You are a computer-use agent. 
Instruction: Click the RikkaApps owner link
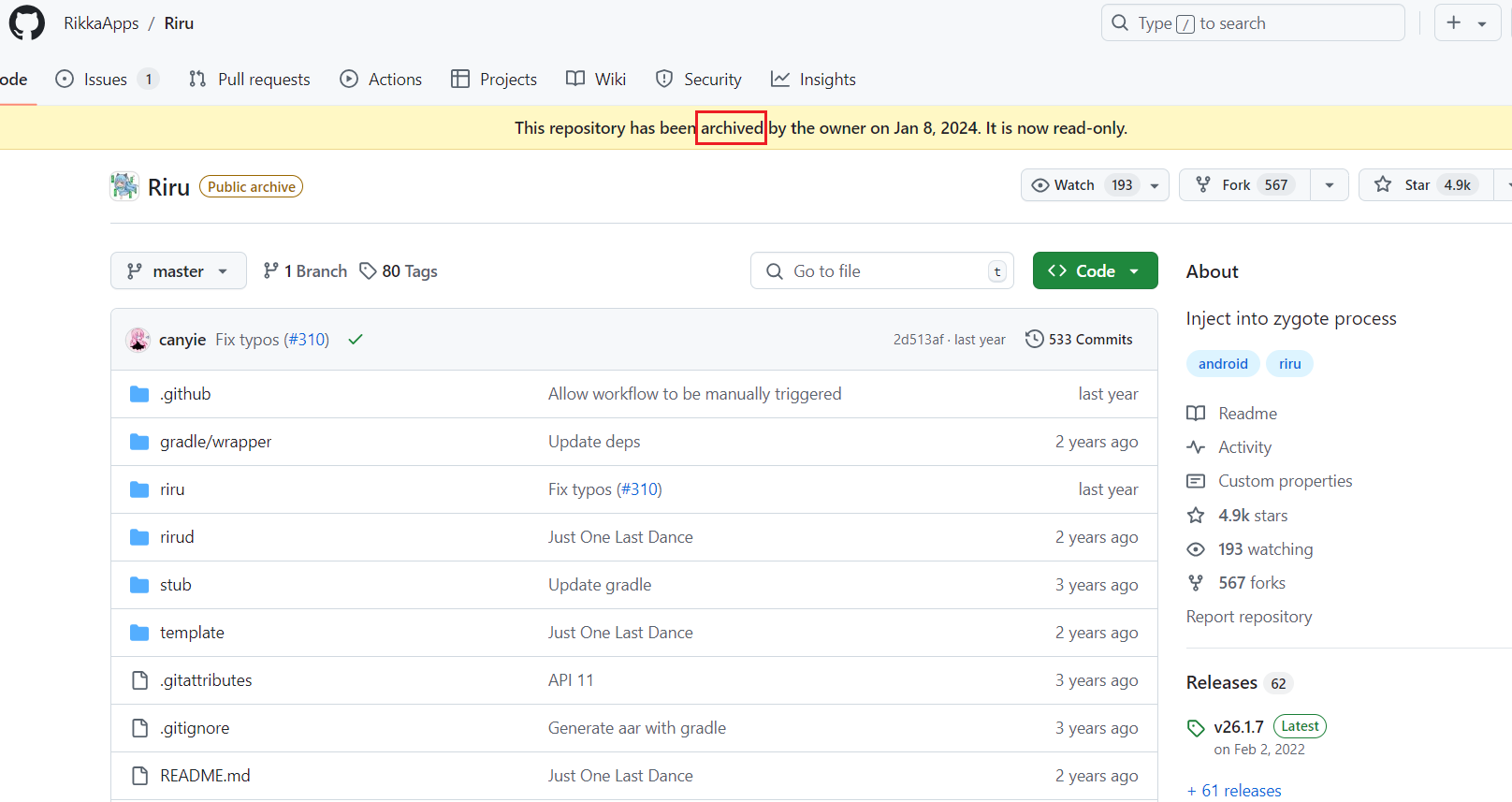101,23
